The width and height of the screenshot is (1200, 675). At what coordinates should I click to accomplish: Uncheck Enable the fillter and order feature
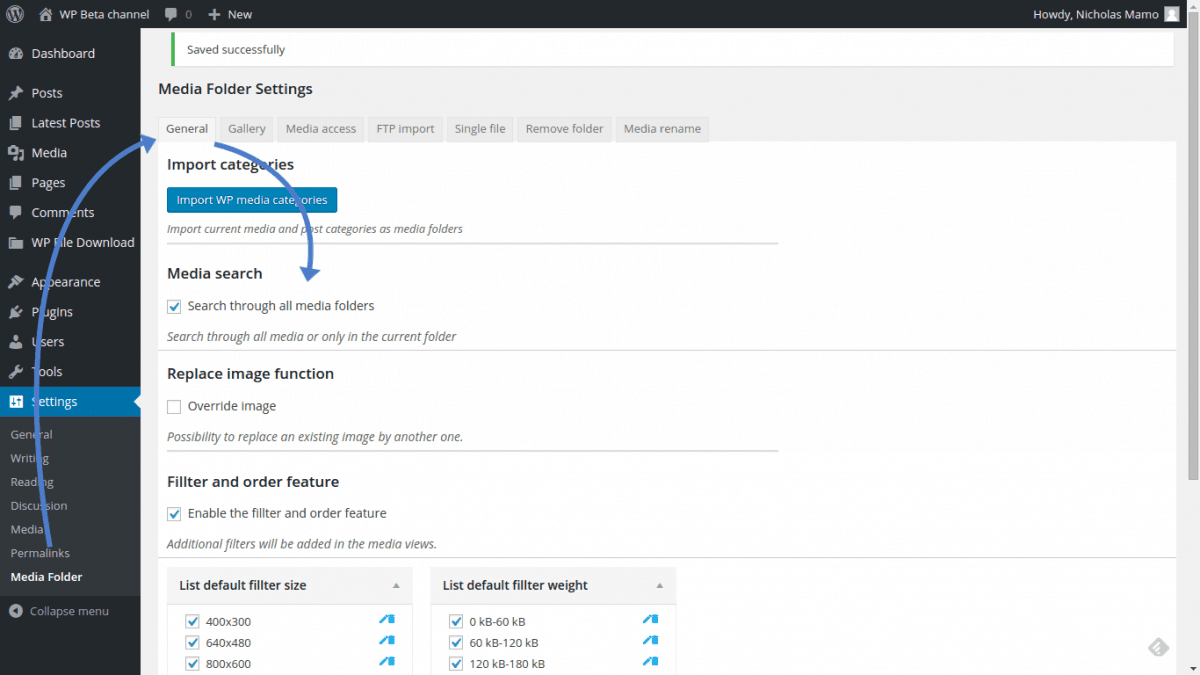(x=174, y=514)
